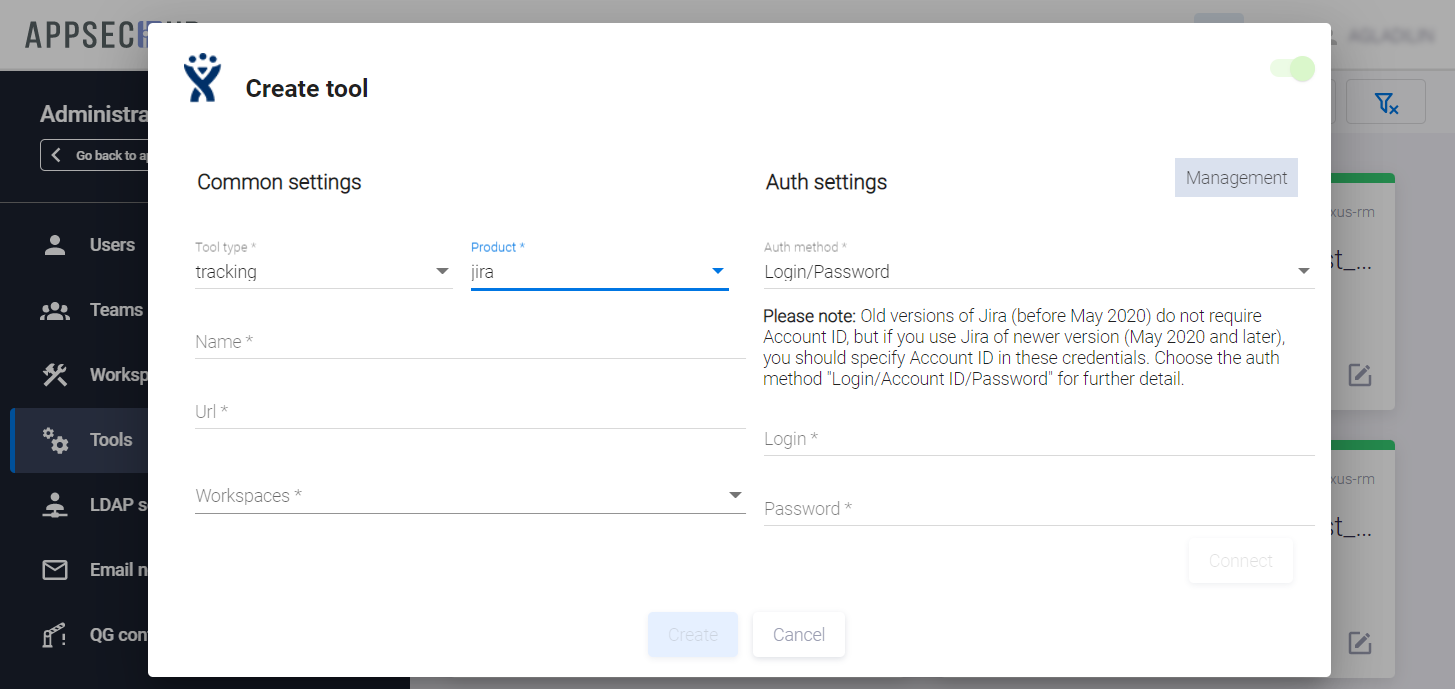Select the Password input field

[x=1038, y=509]
